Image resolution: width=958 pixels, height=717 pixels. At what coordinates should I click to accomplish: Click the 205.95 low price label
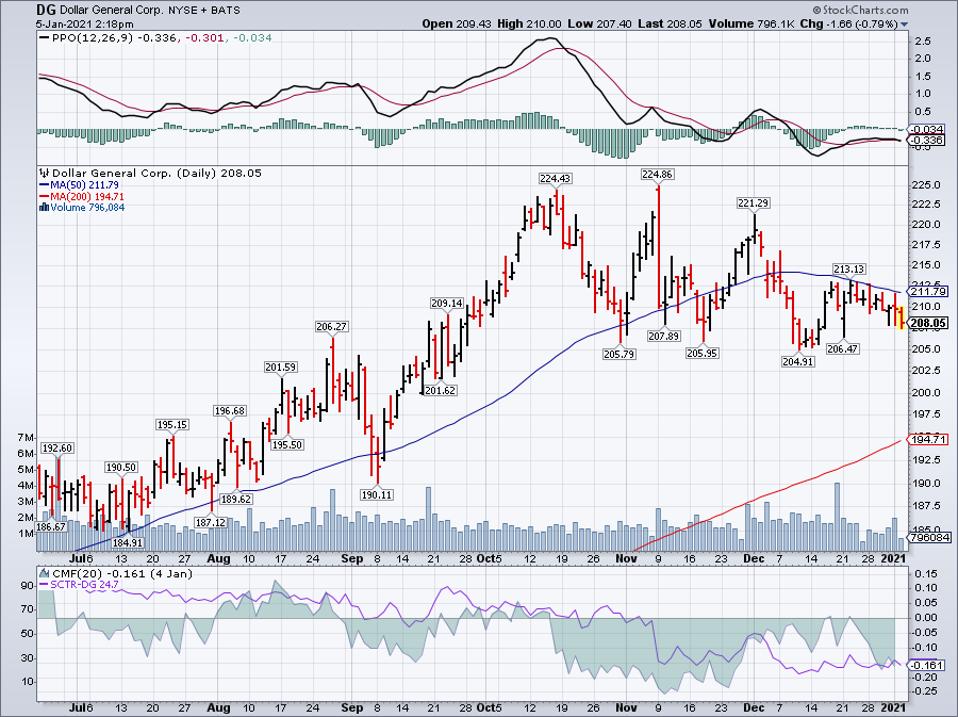pos(702,353)
